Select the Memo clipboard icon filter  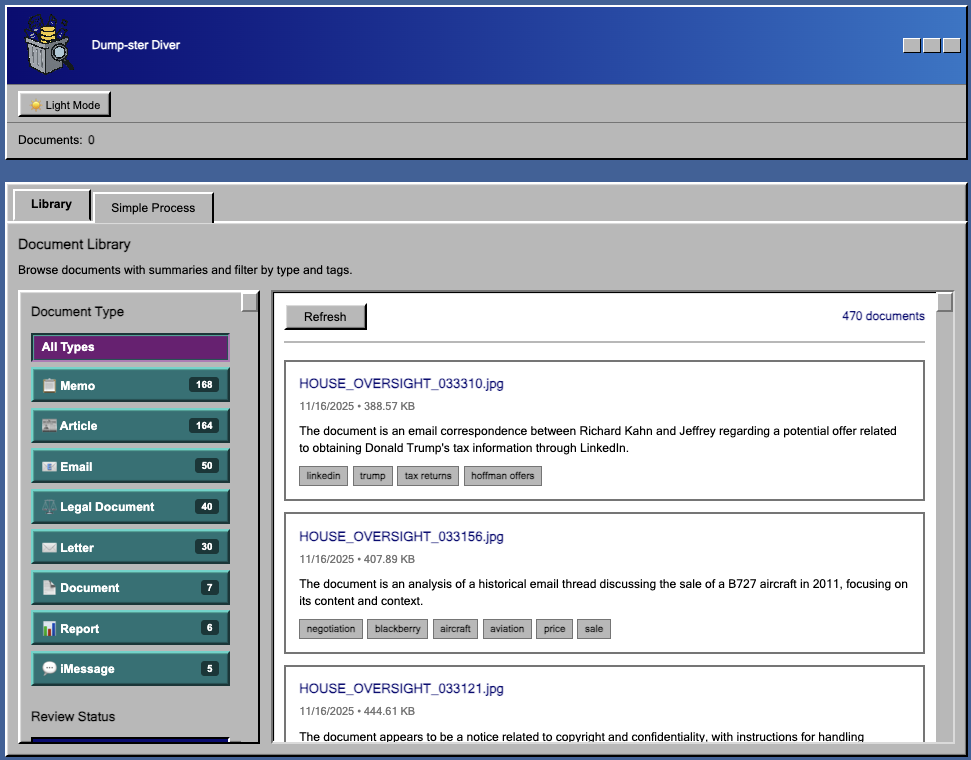pos(49,386)
